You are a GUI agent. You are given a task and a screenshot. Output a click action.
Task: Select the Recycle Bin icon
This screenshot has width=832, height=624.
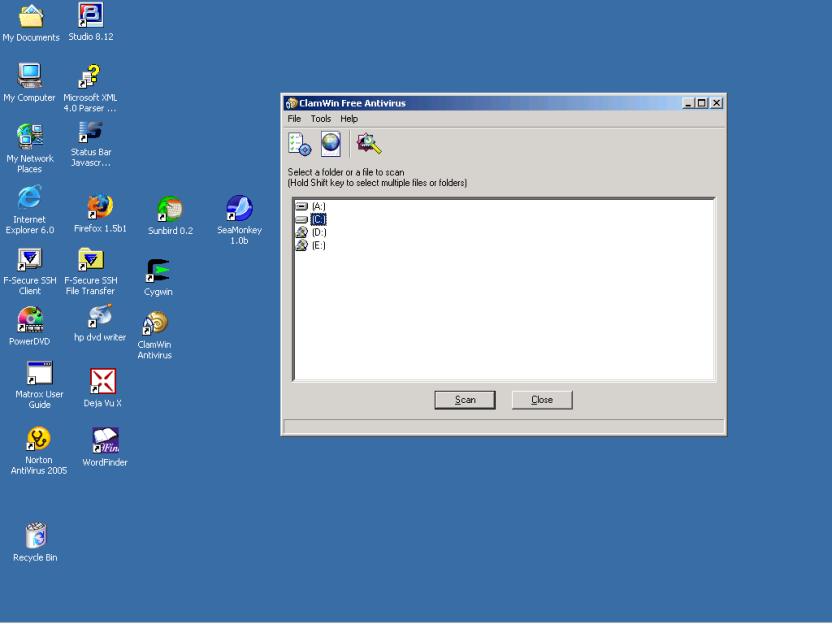[x=35, y=542]
